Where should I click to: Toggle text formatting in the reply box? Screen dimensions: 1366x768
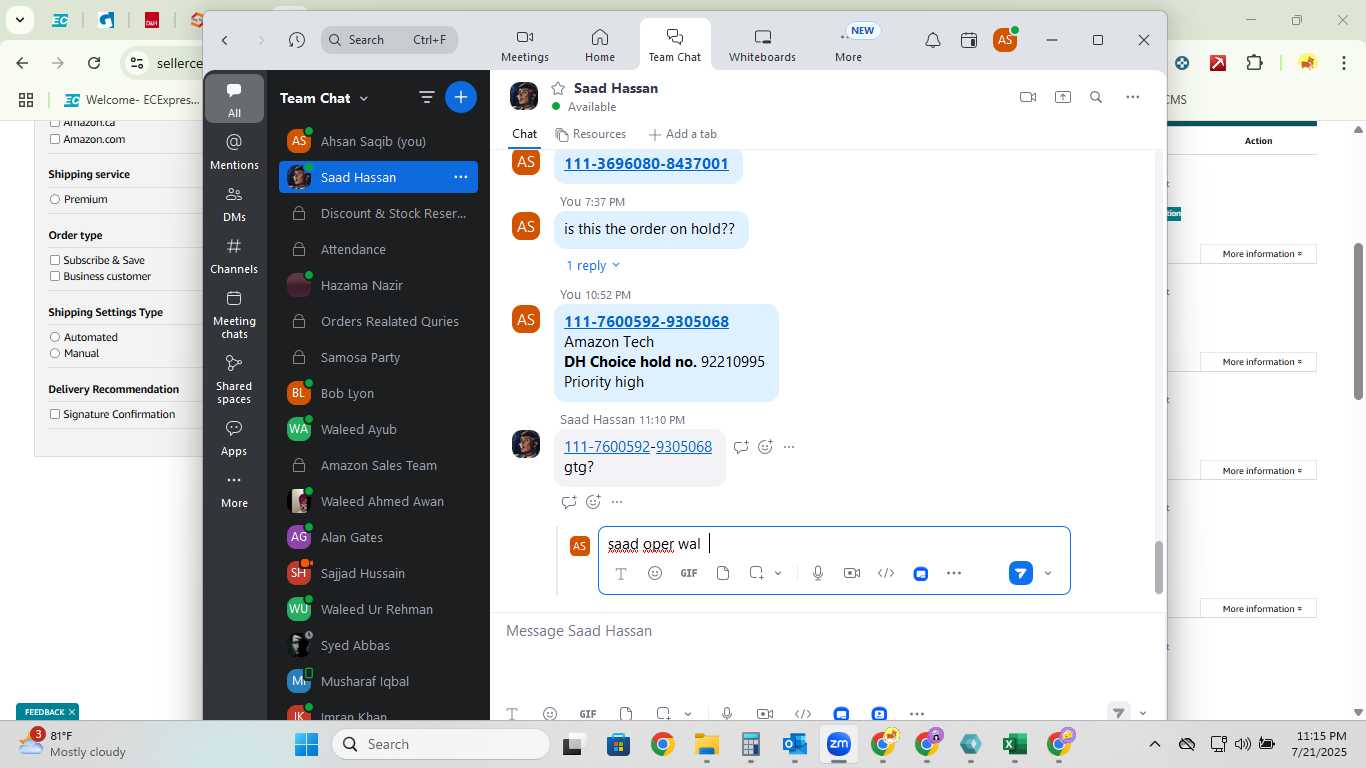621,573
